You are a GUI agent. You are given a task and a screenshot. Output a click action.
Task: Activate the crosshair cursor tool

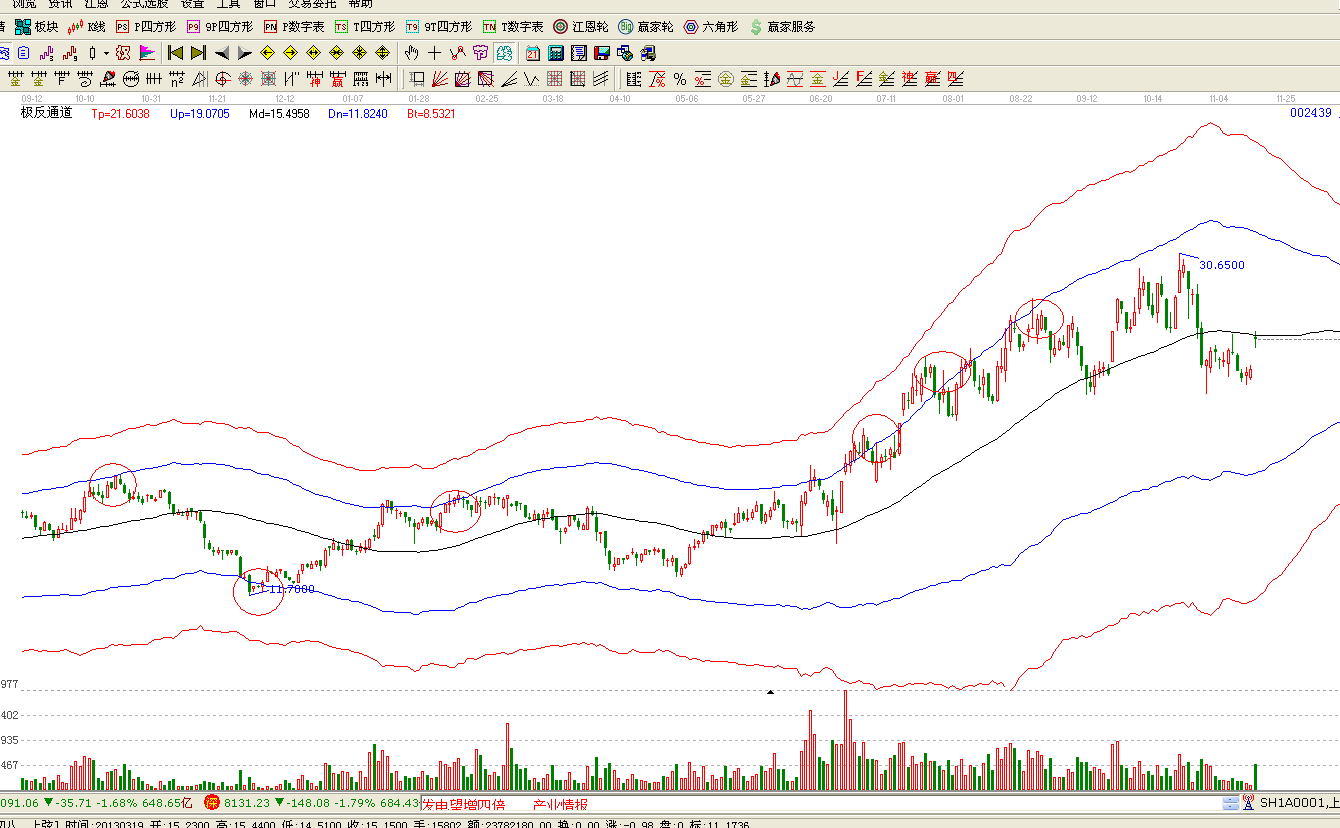[434, 53]
